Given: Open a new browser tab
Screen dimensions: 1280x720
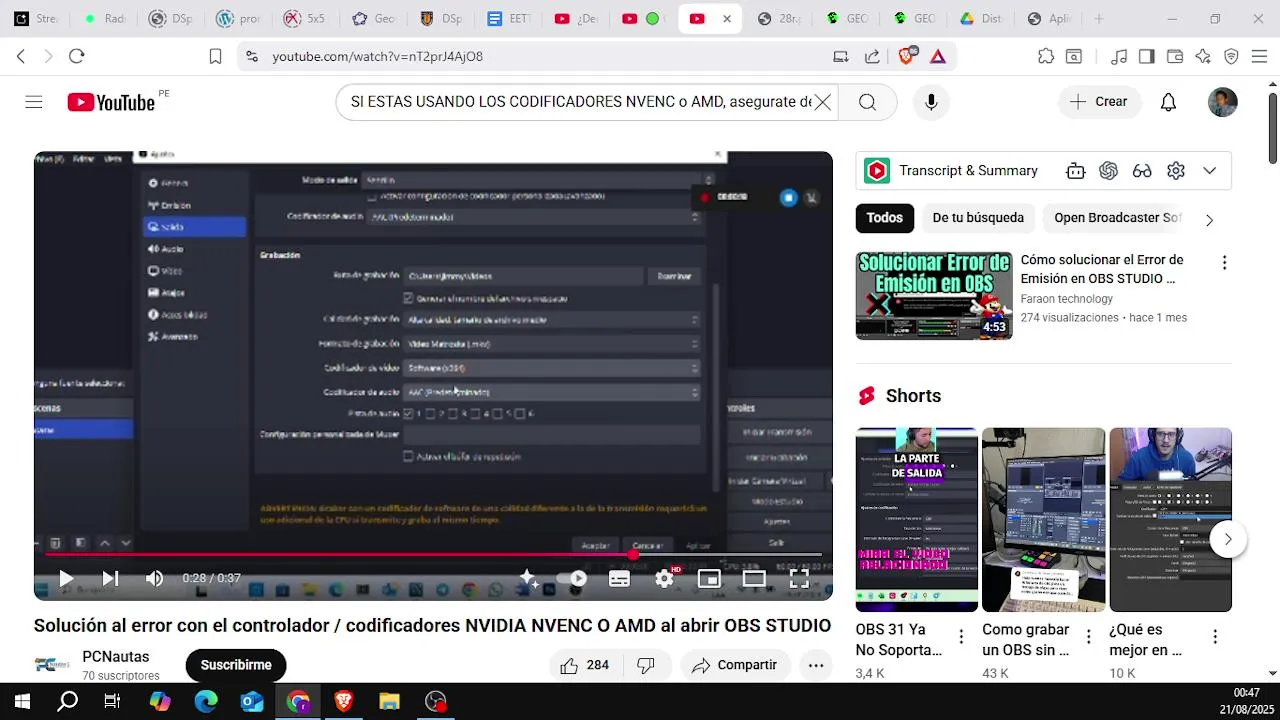Looking at the screenshot, I should pyautogui.click(x=1099, y=19).
